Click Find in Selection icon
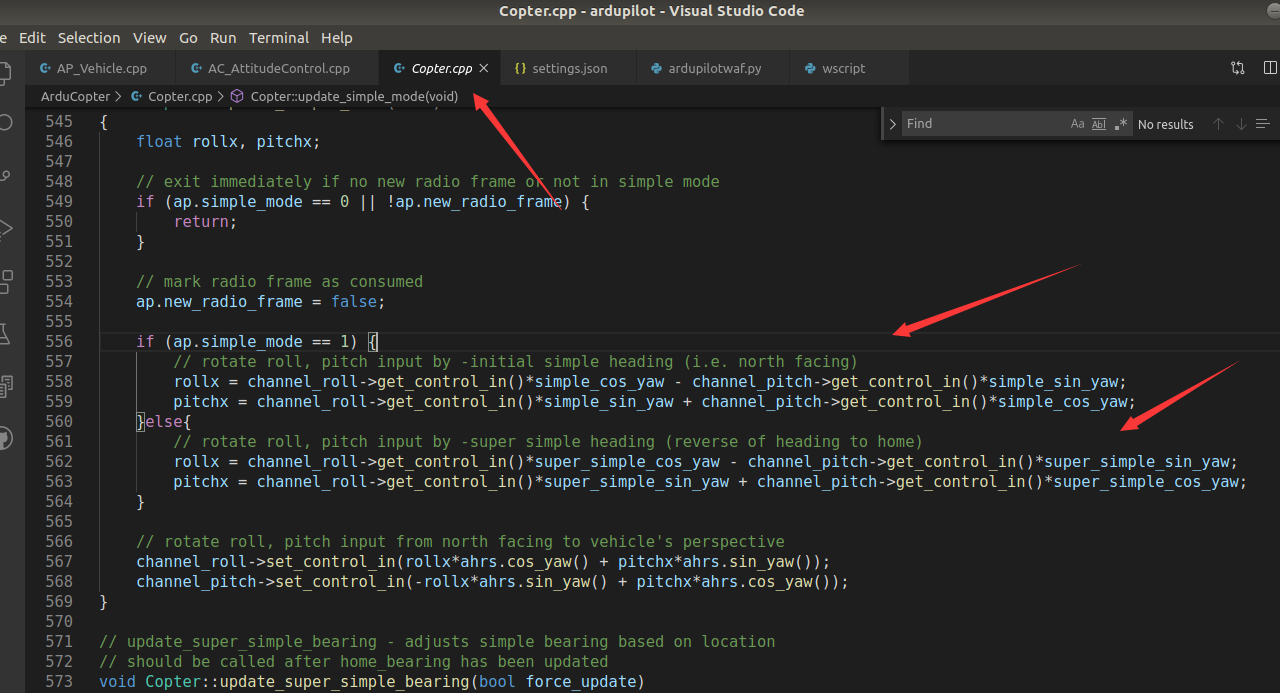The height and width of the screenshot is (693, 1280). [x=1263, y=124]
